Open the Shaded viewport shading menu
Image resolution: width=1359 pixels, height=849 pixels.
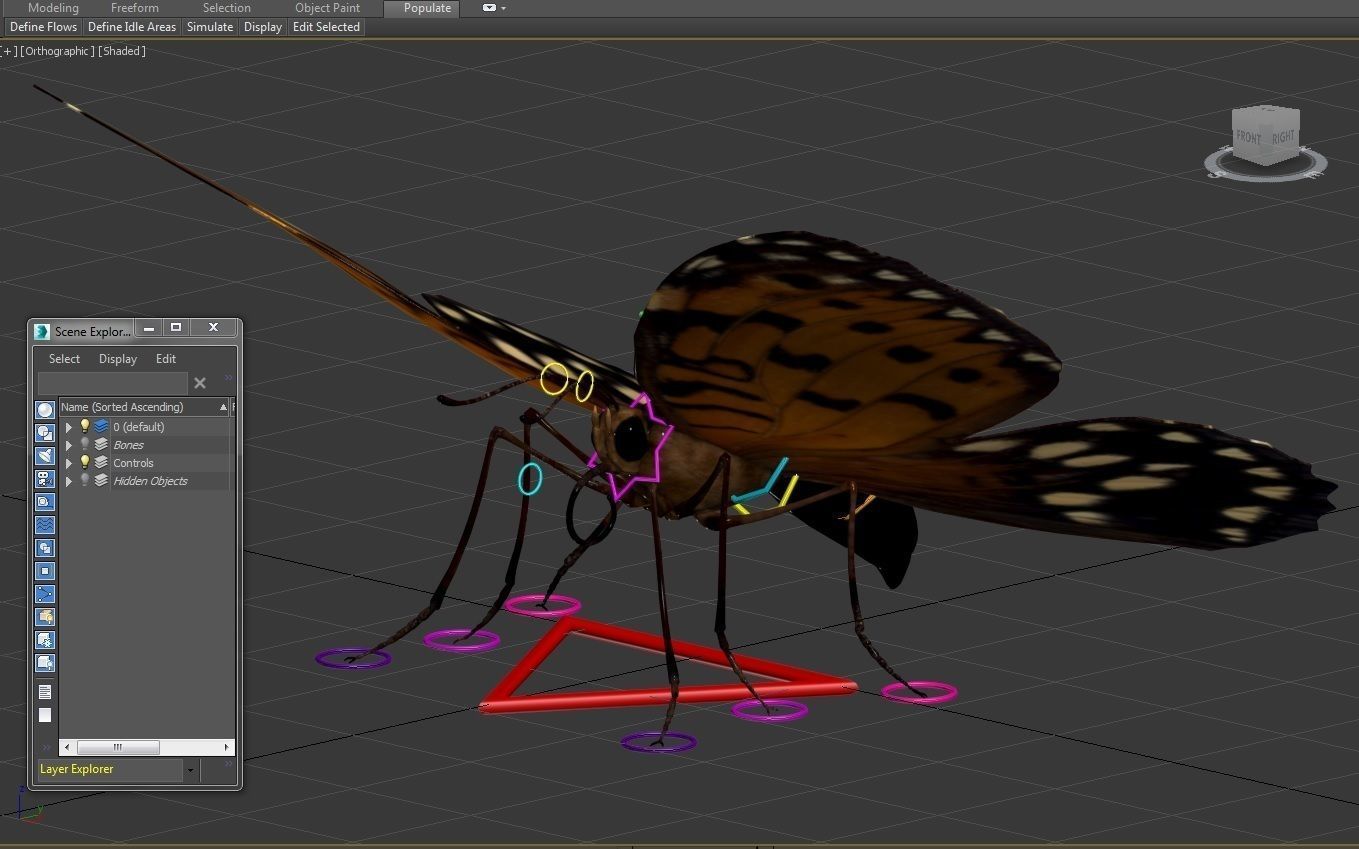click(x=122, y=51)
